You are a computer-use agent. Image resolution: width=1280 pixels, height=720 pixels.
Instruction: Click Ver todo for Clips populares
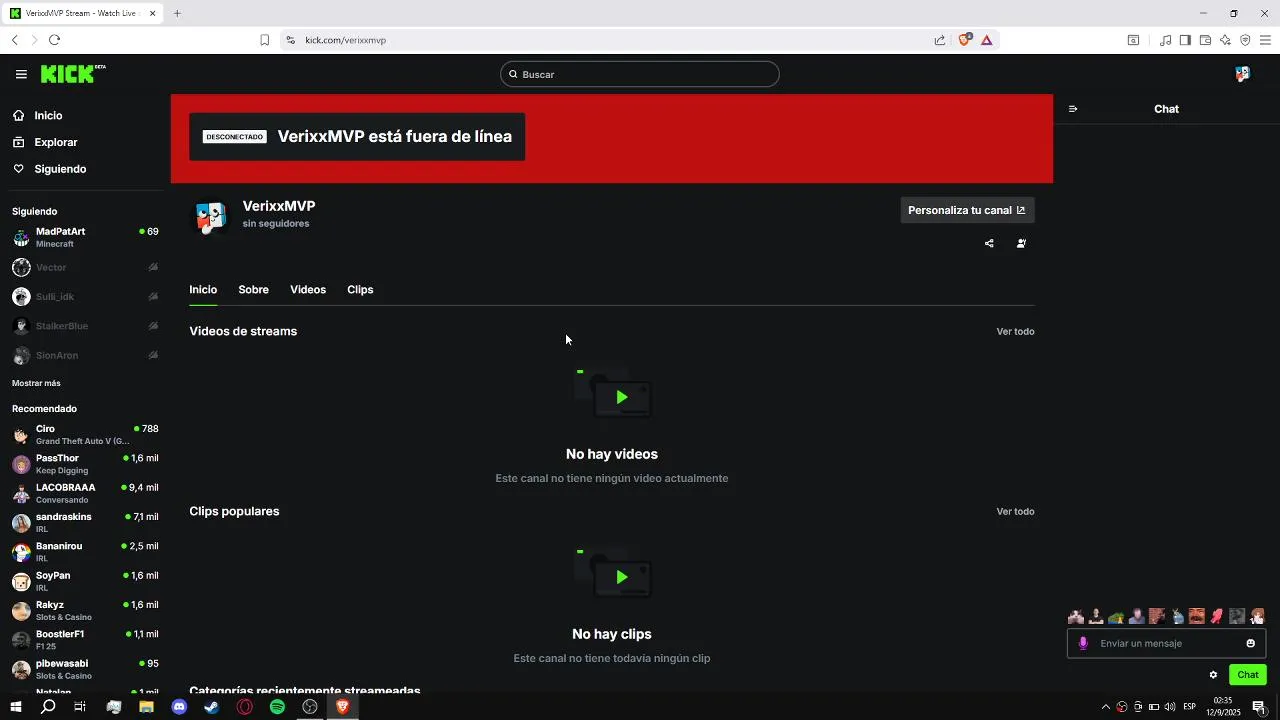click(1015, 511)
